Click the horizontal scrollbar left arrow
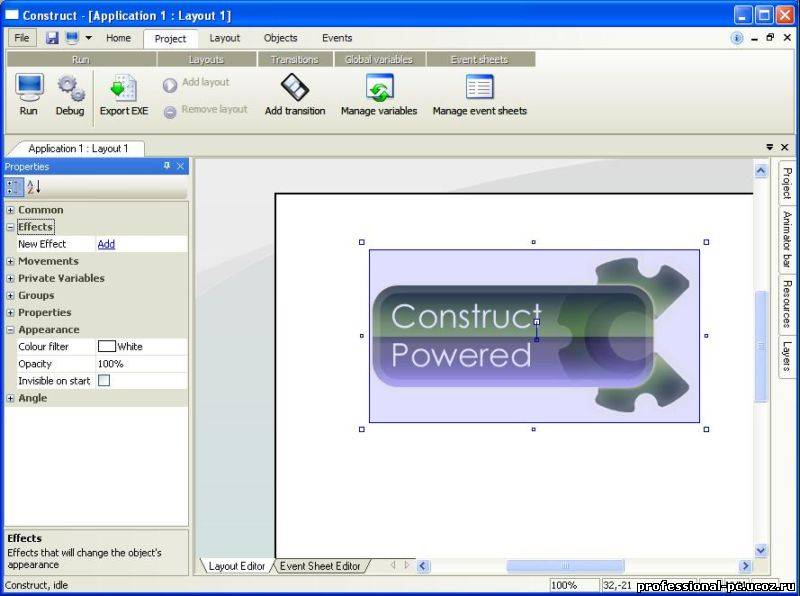This screenshot has height=596, width=800. [x=423, y=566]
